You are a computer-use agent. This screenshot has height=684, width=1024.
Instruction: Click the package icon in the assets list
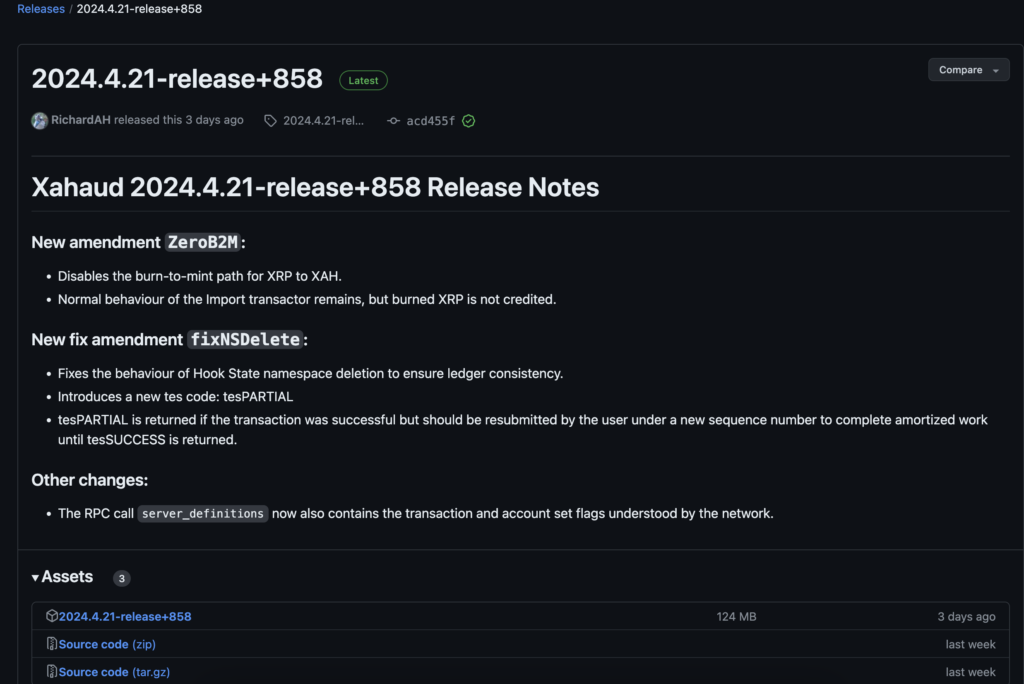pyautogui.click(x=52, y=617)
